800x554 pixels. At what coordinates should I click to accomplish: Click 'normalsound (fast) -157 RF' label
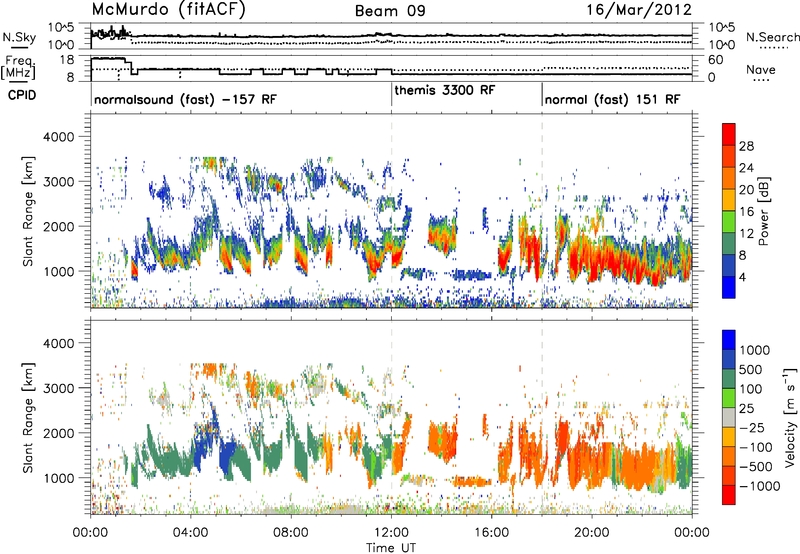click(x=185, y=99)
